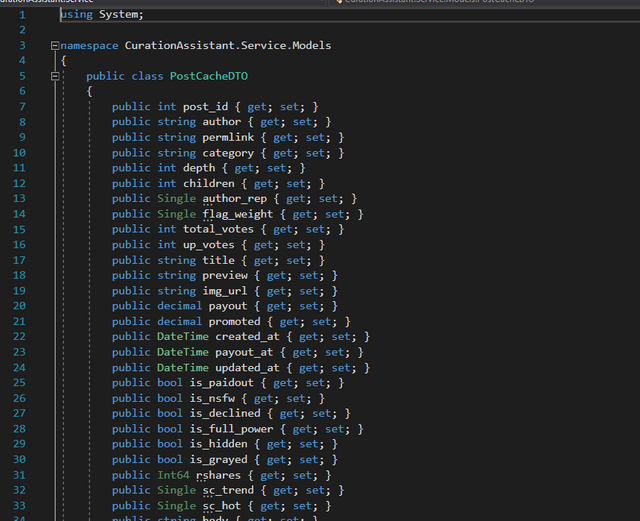Collapse the namespace CurationAssistant.Service.Models block
The image size is (640, 521).
pyautogui.click(x=55, y=46)
